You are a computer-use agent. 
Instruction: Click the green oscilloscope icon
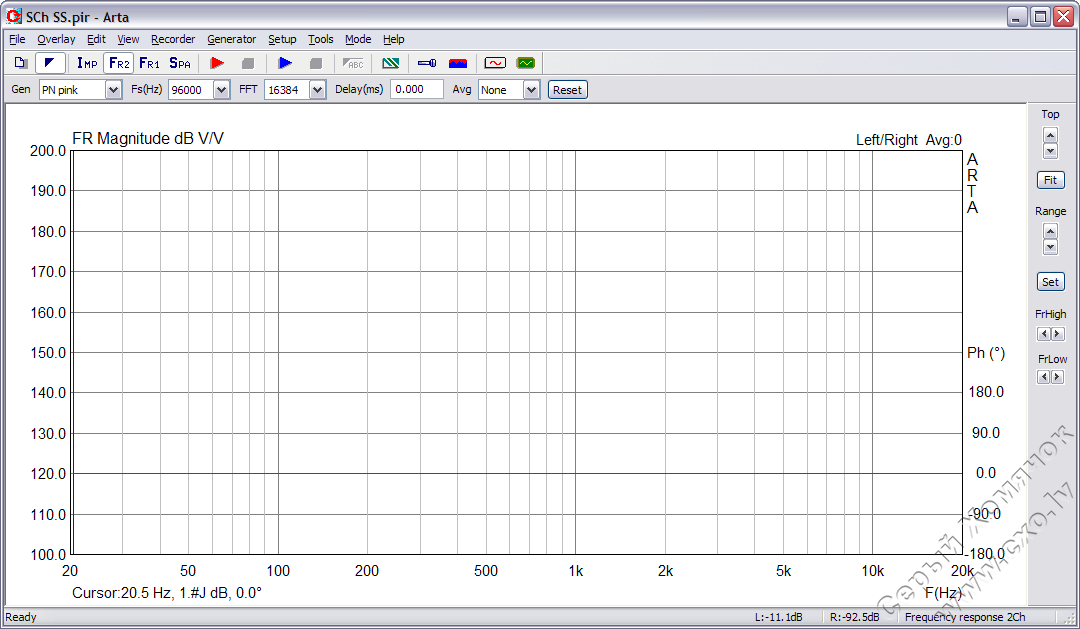(526, 63)
